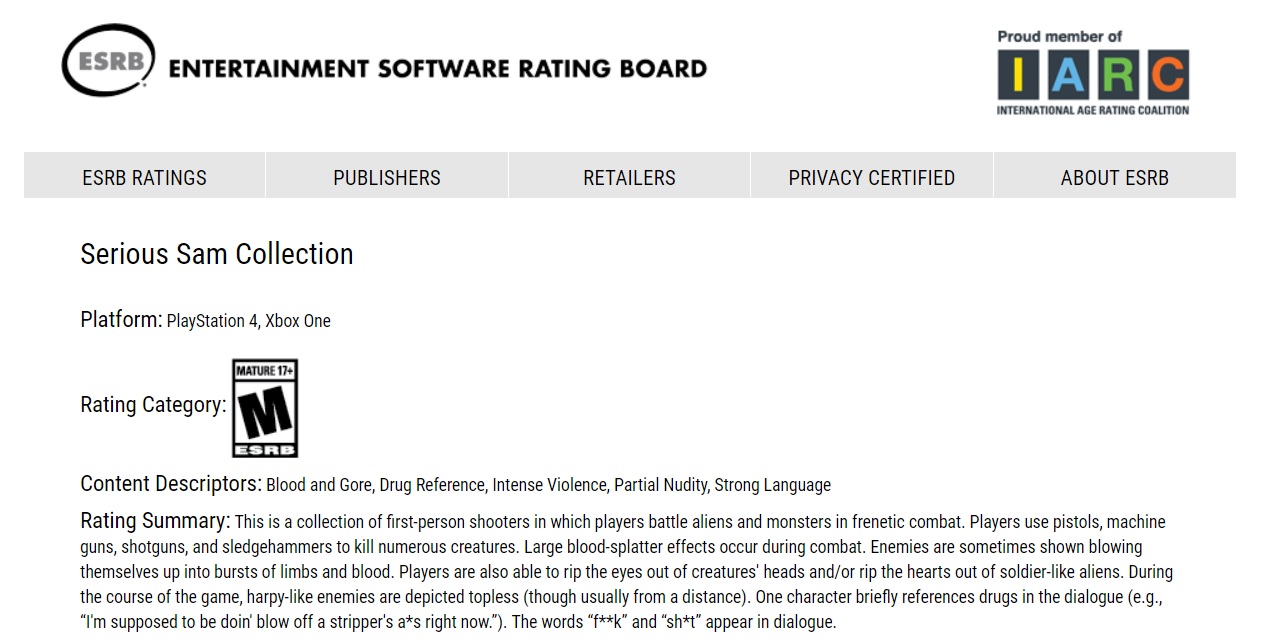Viewport: 1266px width, 640px height.
Task: Select About ESRB in the navigation bar
Action: coord(1114,177)
